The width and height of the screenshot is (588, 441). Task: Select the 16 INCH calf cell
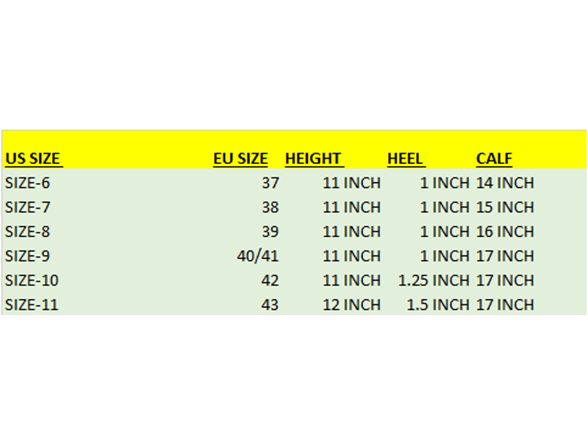tap(505, 232)
